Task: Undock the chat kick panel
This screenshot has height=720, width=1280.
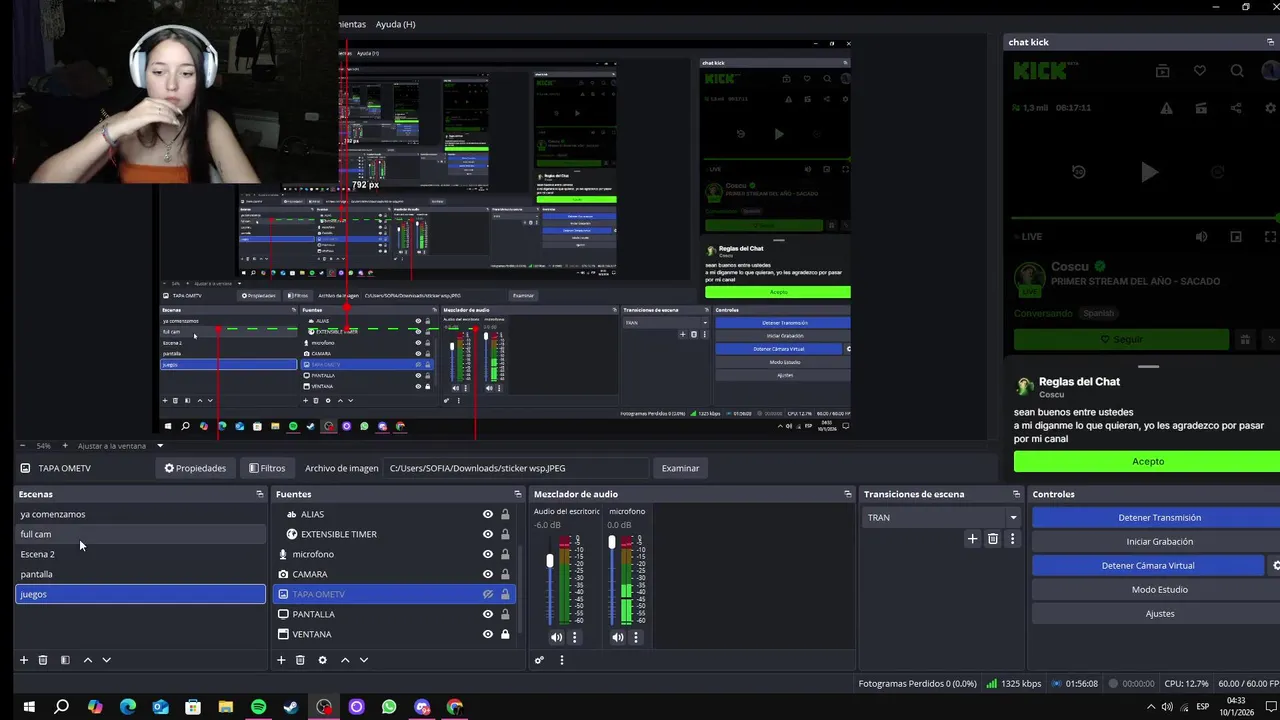Action: coord(1271,42)
